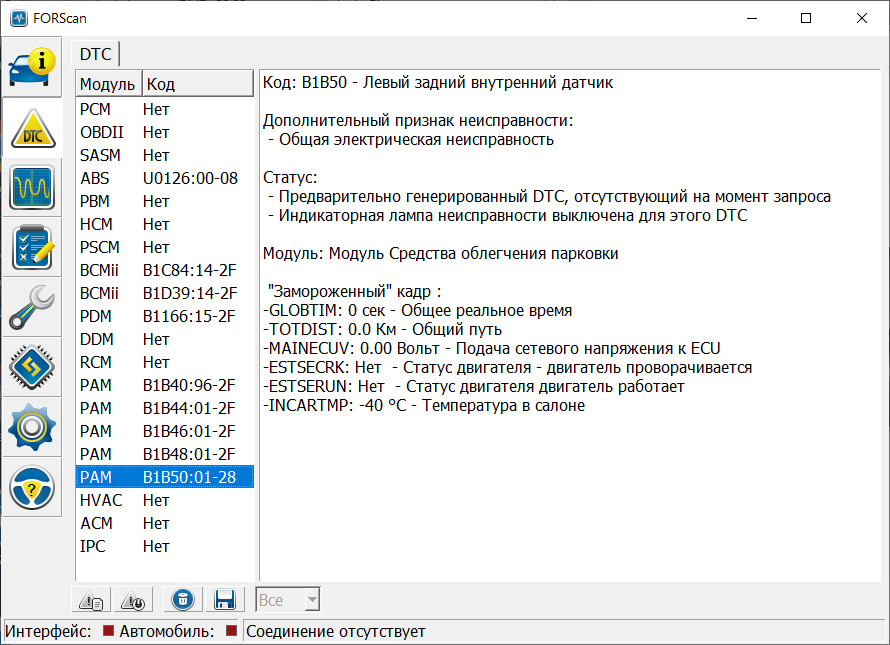Click the 'Модуль Средства облегчения парковки' line
Image resolution: width=890 pixels, height=645 pixels.
440,253
